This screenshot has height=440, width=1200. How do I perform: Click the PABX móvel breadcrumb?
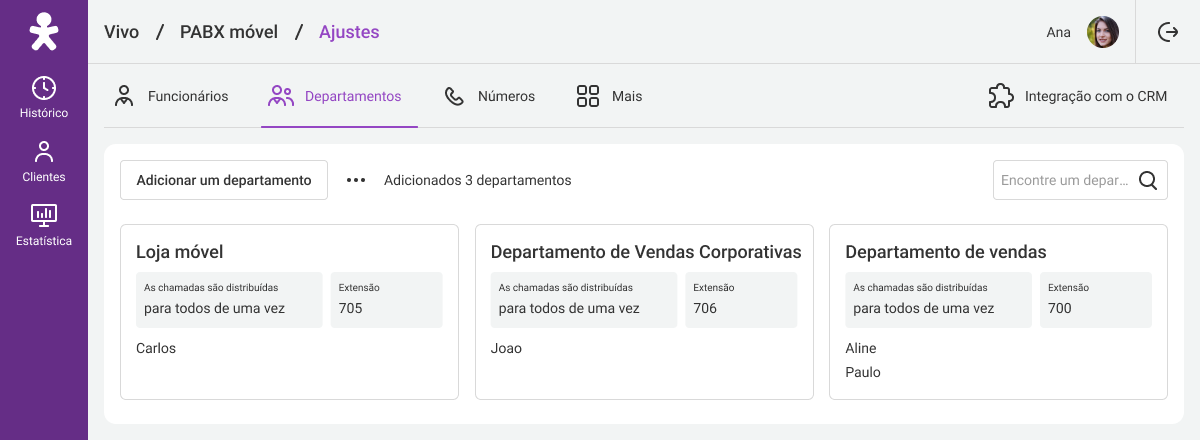point(229,32)
